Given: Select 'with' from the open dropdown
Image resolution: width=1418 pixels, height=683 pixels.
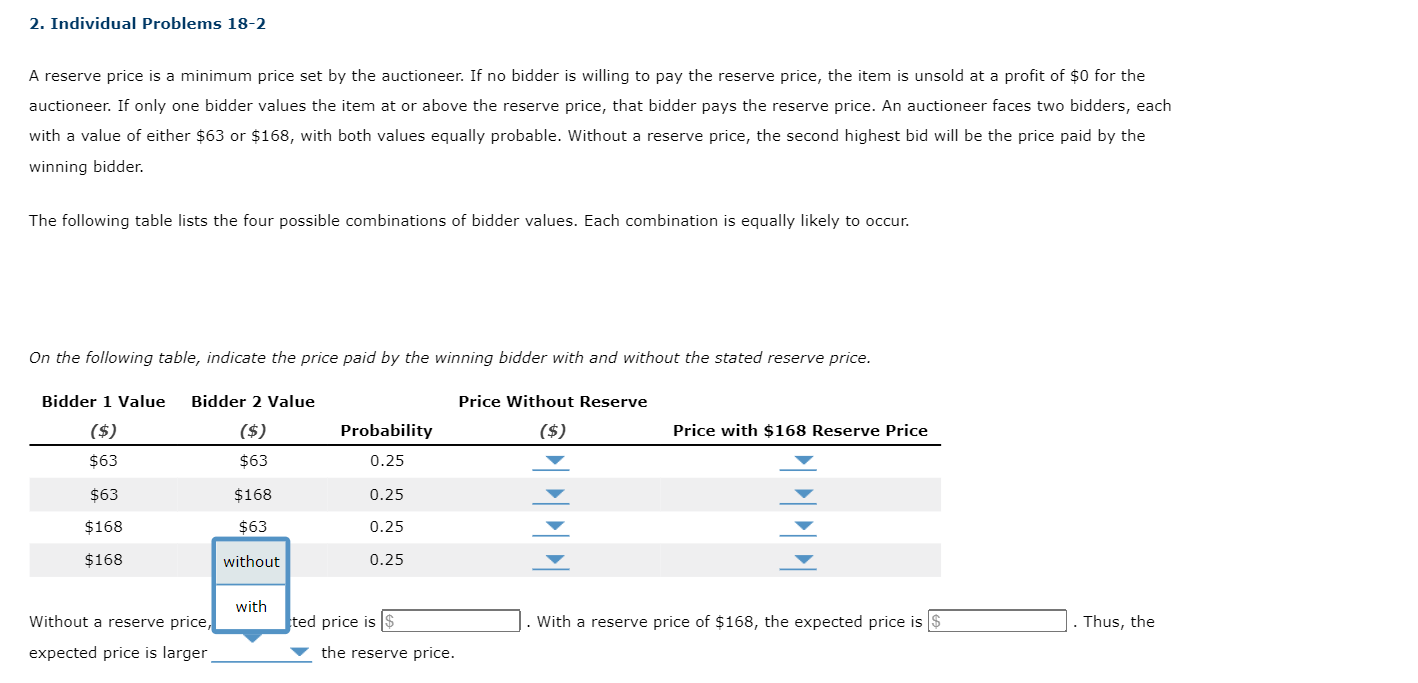Looking at the screenshot, I should 250,606.
